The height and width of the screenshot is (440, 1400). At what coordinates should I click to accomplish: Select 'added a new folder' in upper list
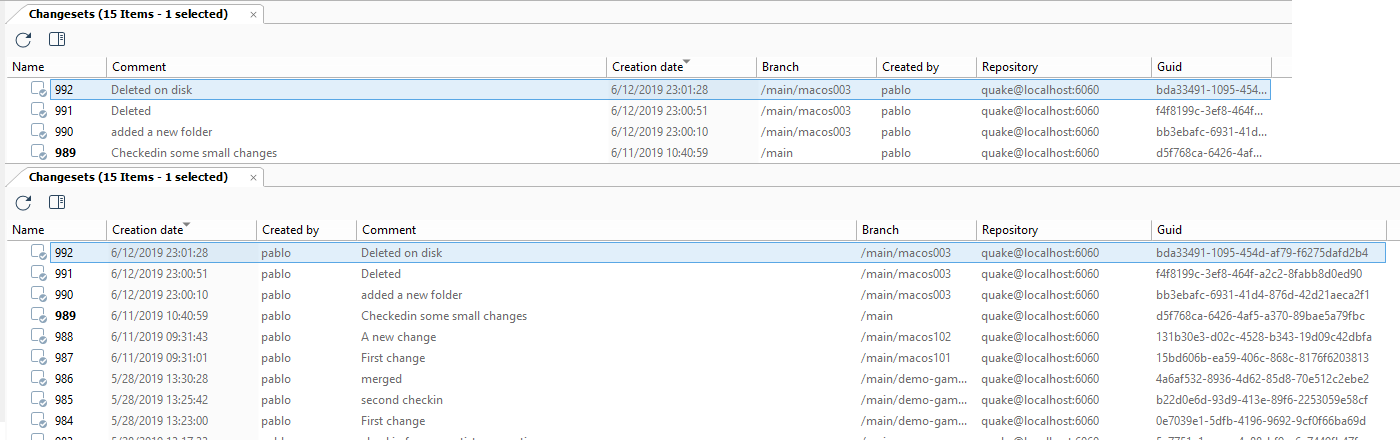click(161, 132)
